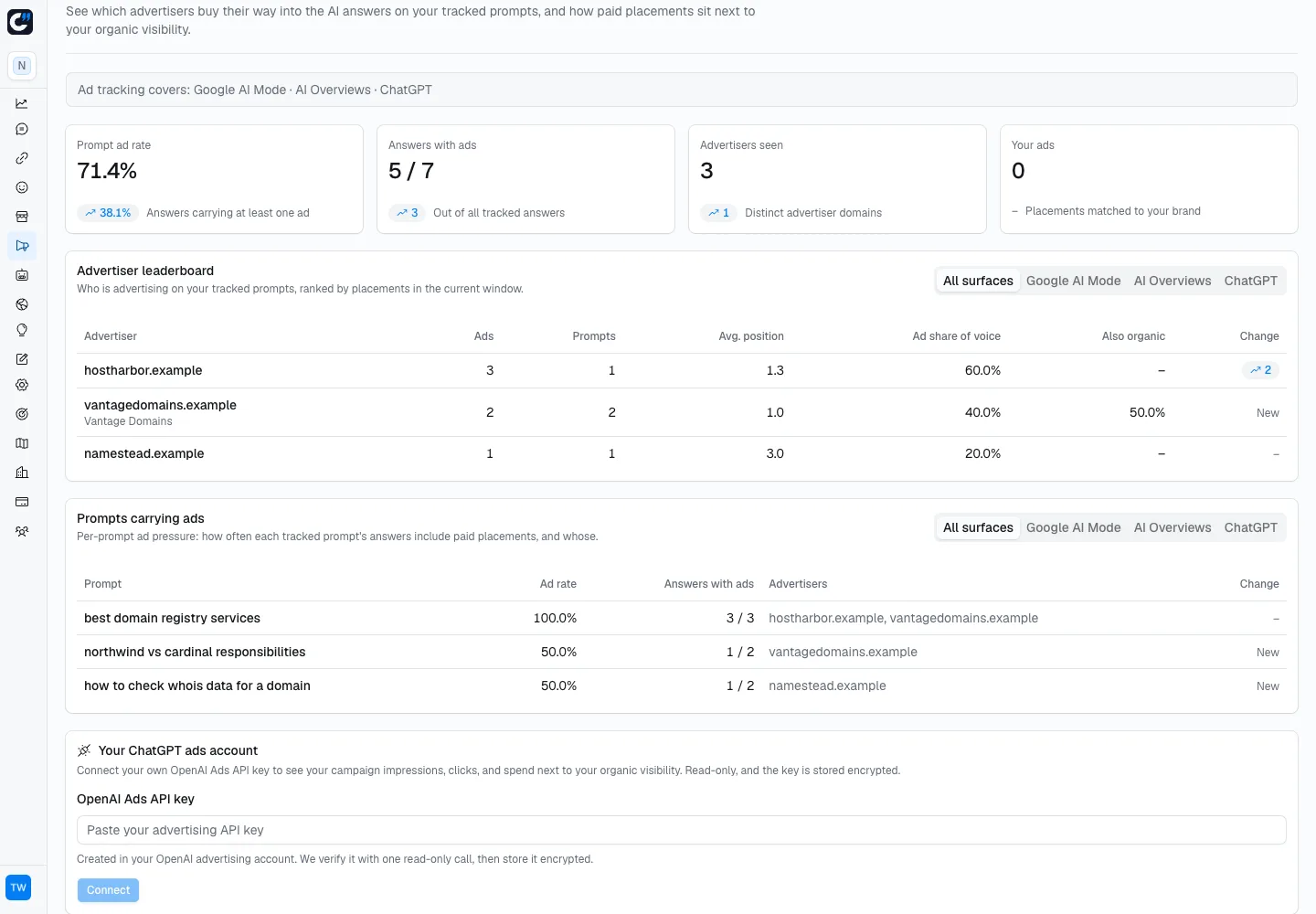The image size is (1316, 914).
Task: Click the Also organic column header
Action: pyautogui.click(x=1133, y=336)
